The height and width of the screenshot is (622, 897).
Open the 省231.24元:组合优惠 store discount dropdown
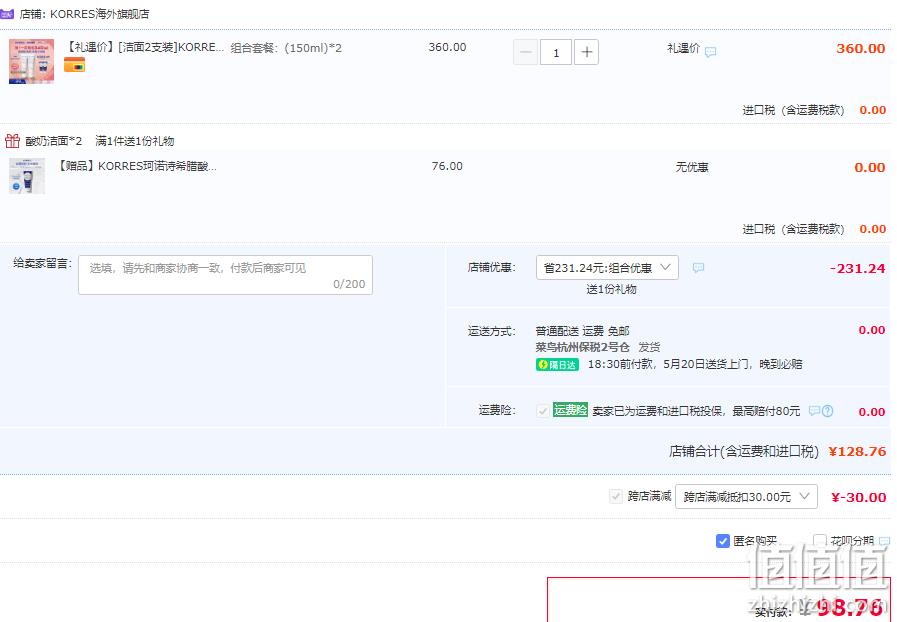pyautogui.click(x=607, y=268)
